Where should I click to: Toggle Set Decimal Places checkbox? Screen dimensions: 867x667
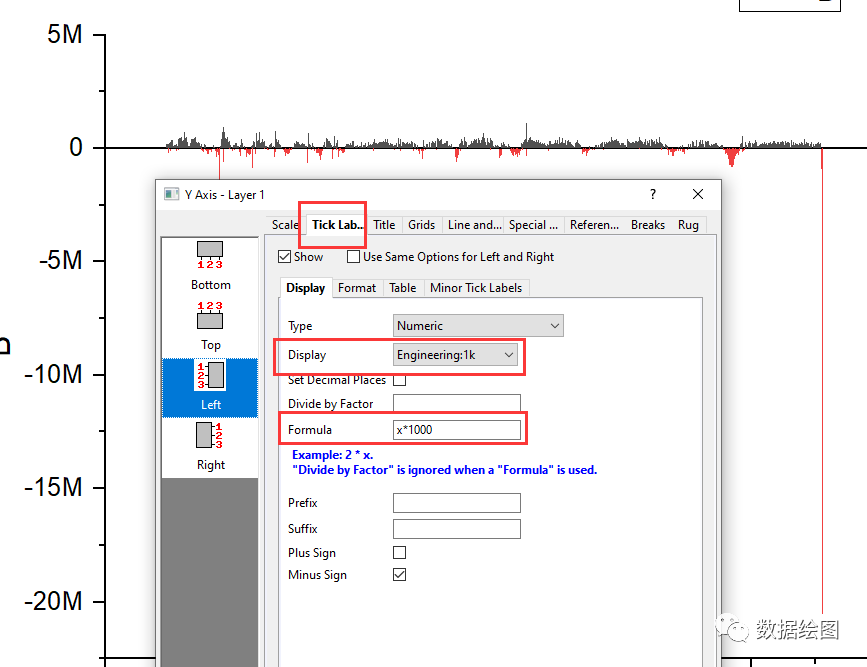tap(399, 381)
